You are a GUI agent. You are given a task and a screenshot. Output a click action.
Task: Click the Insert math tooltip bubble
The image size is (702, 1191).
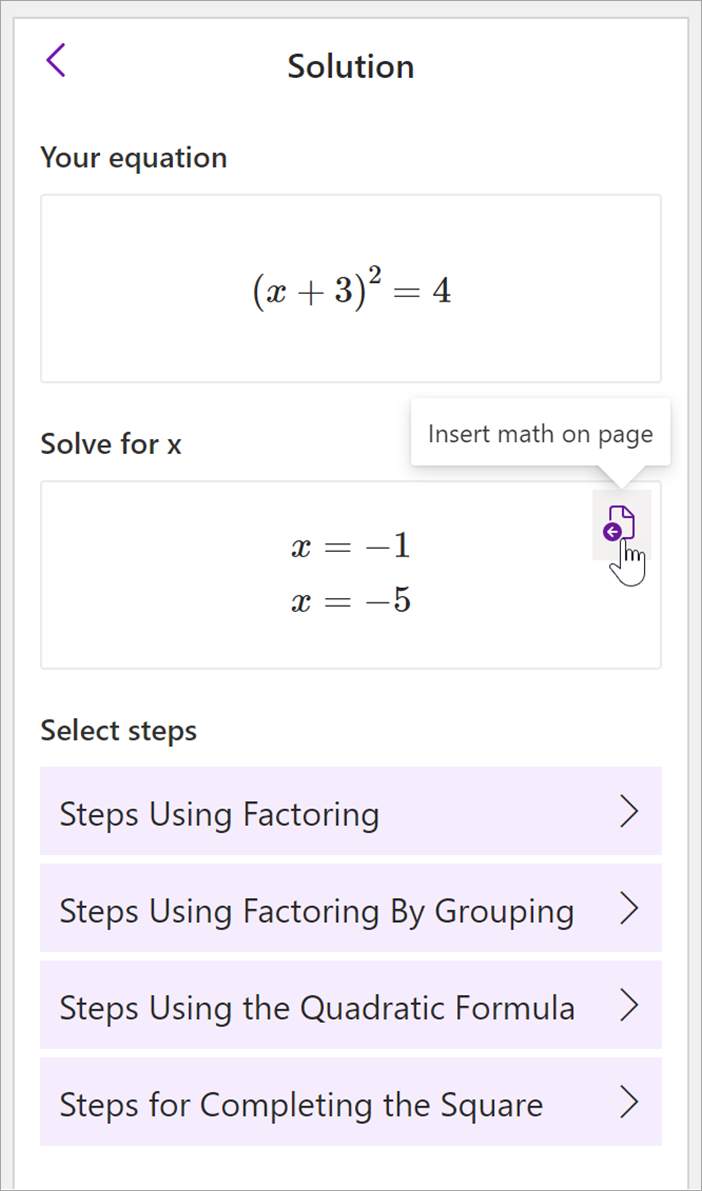[x=540, y=433]
